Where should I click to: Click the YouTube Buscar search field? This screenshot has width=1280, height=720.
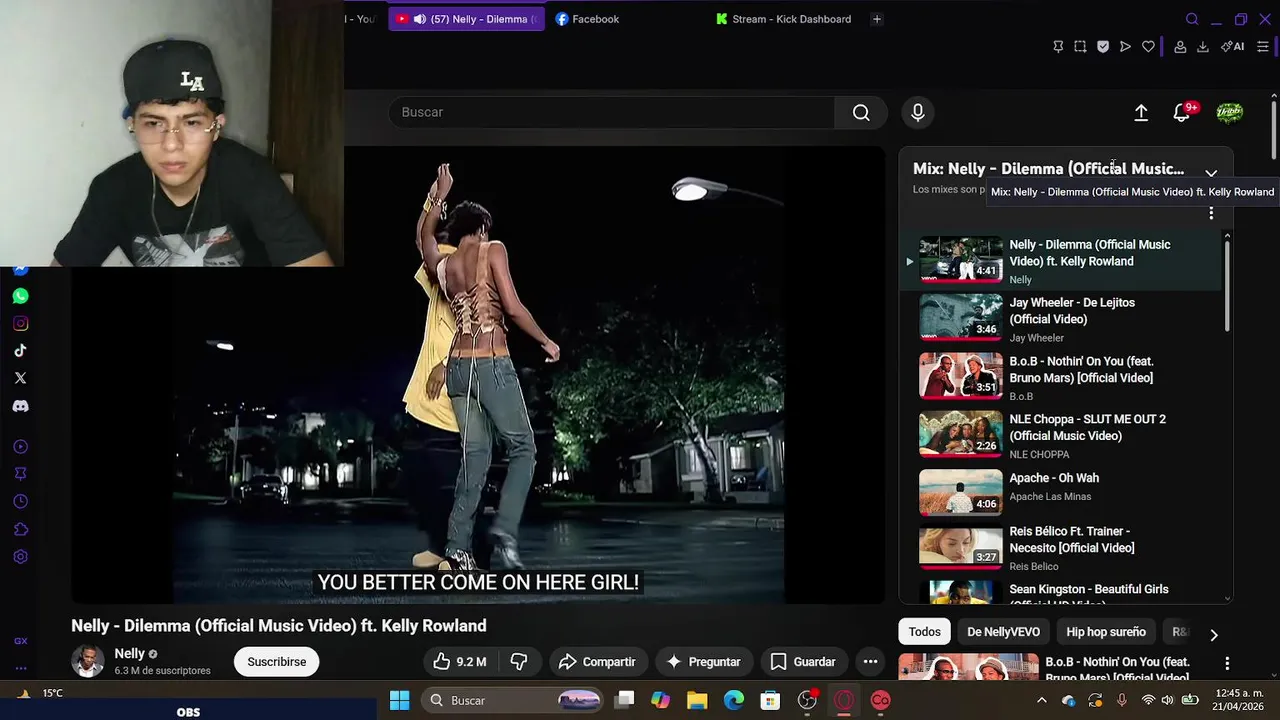[612, 112]
